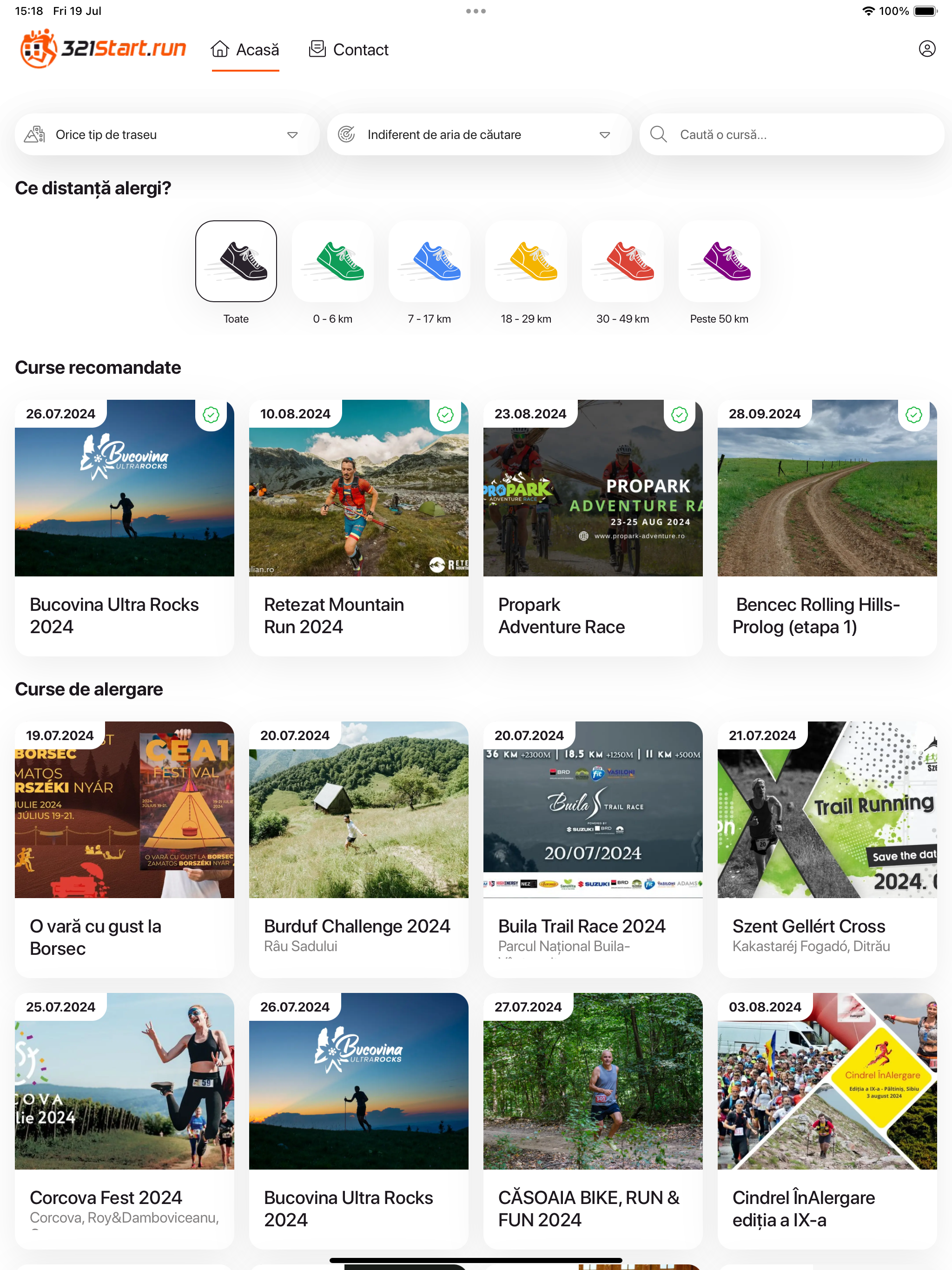
Task: Expand the Orice tip de traseu dropdown
Action: [x=166, y=134]
